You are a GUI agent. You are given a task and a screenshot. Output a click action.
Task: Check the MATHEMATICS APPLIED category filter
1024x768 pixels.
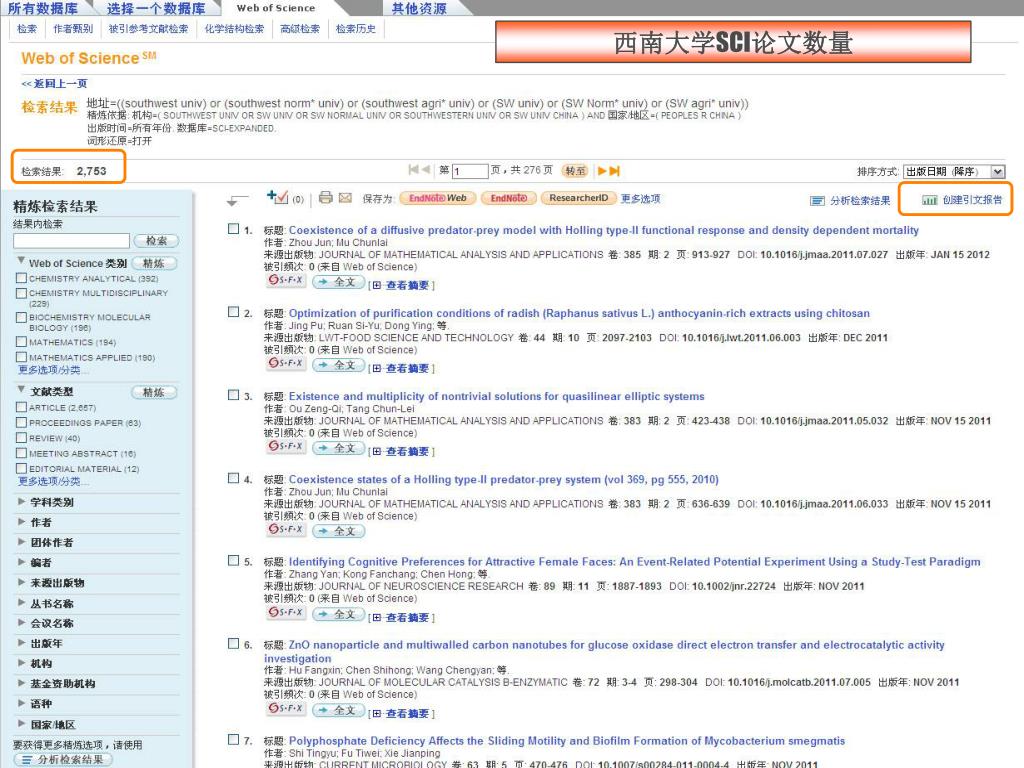click(22, 357)
